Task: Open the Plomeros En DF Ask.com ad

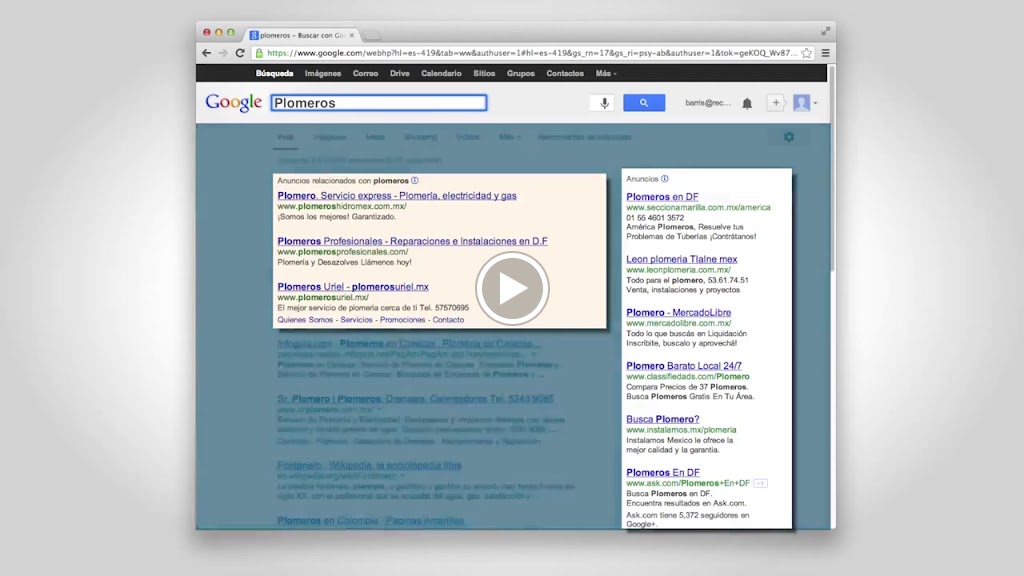Action: (663, 472)
